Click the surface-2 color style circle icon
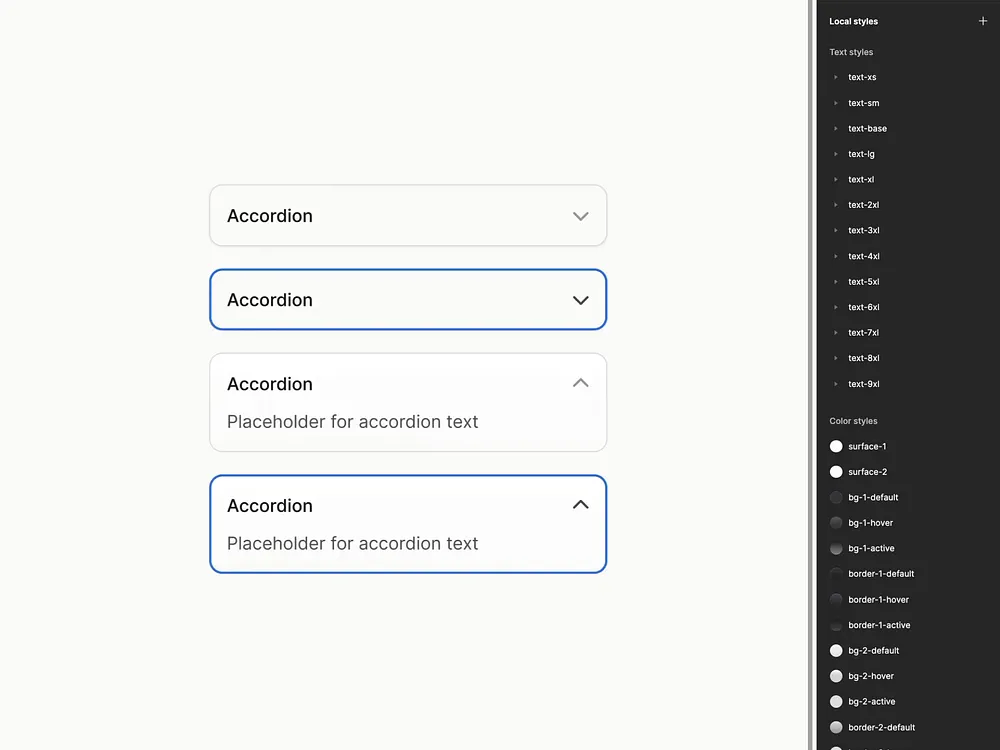Screen dimensions: 1000x750 click(836, 471)
